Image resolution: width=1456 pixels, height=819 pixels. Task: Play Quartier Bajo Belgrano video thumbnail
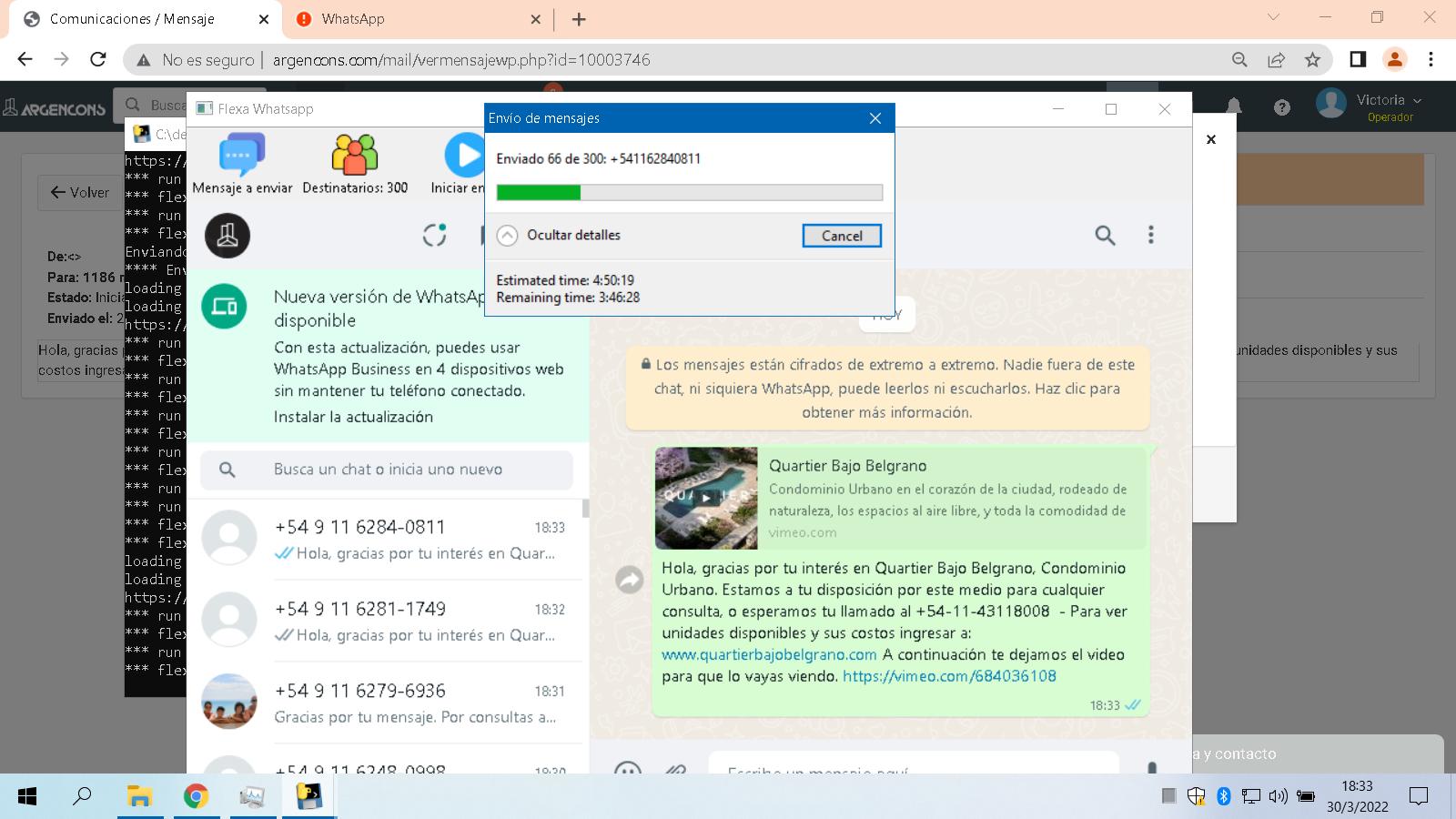[706, 498]
